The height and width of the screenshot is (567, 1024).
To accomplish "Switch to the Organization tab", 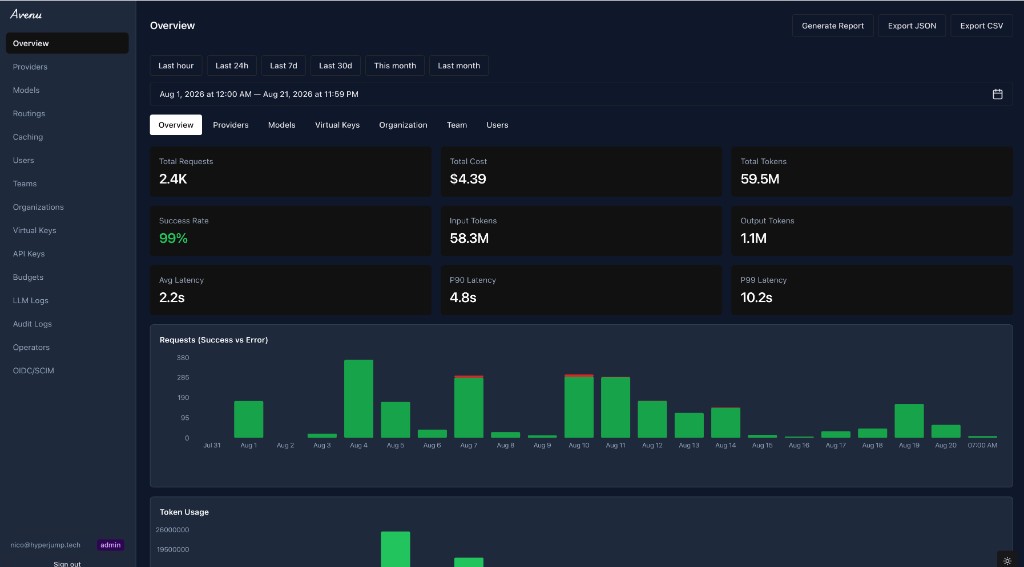I will pyautogui.click(x=403, y=125).
